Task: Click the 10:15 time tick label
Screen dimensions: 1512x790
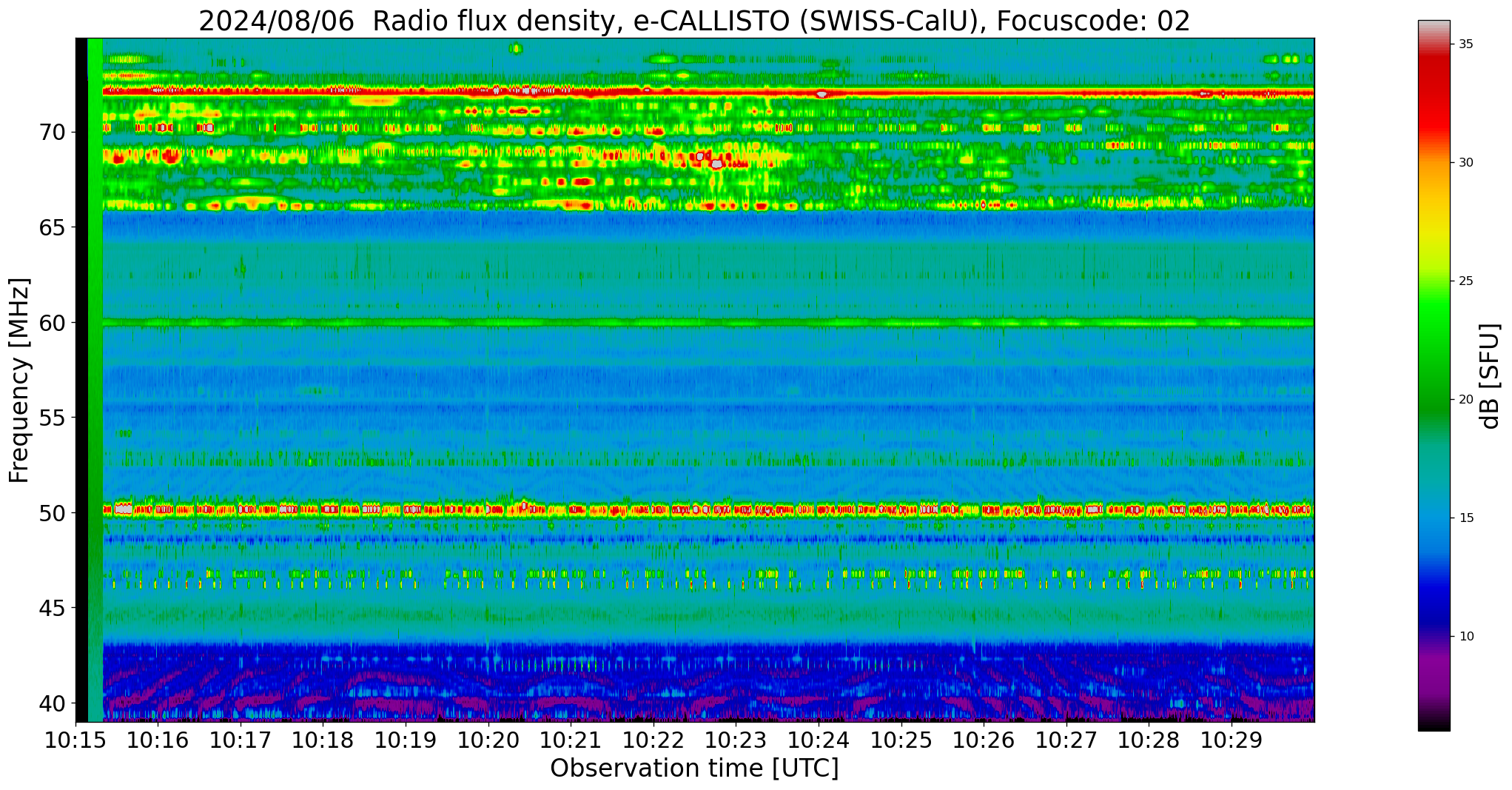Action: pyautogui.click(x=75, y=740)
